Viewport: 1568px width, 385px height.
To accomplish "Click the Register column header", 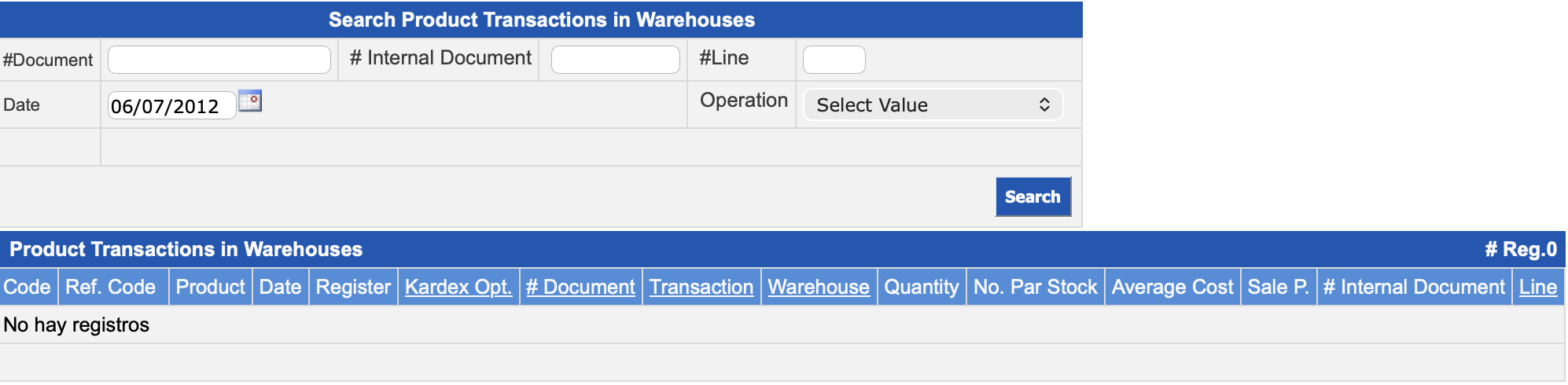I will coord(353,288).
